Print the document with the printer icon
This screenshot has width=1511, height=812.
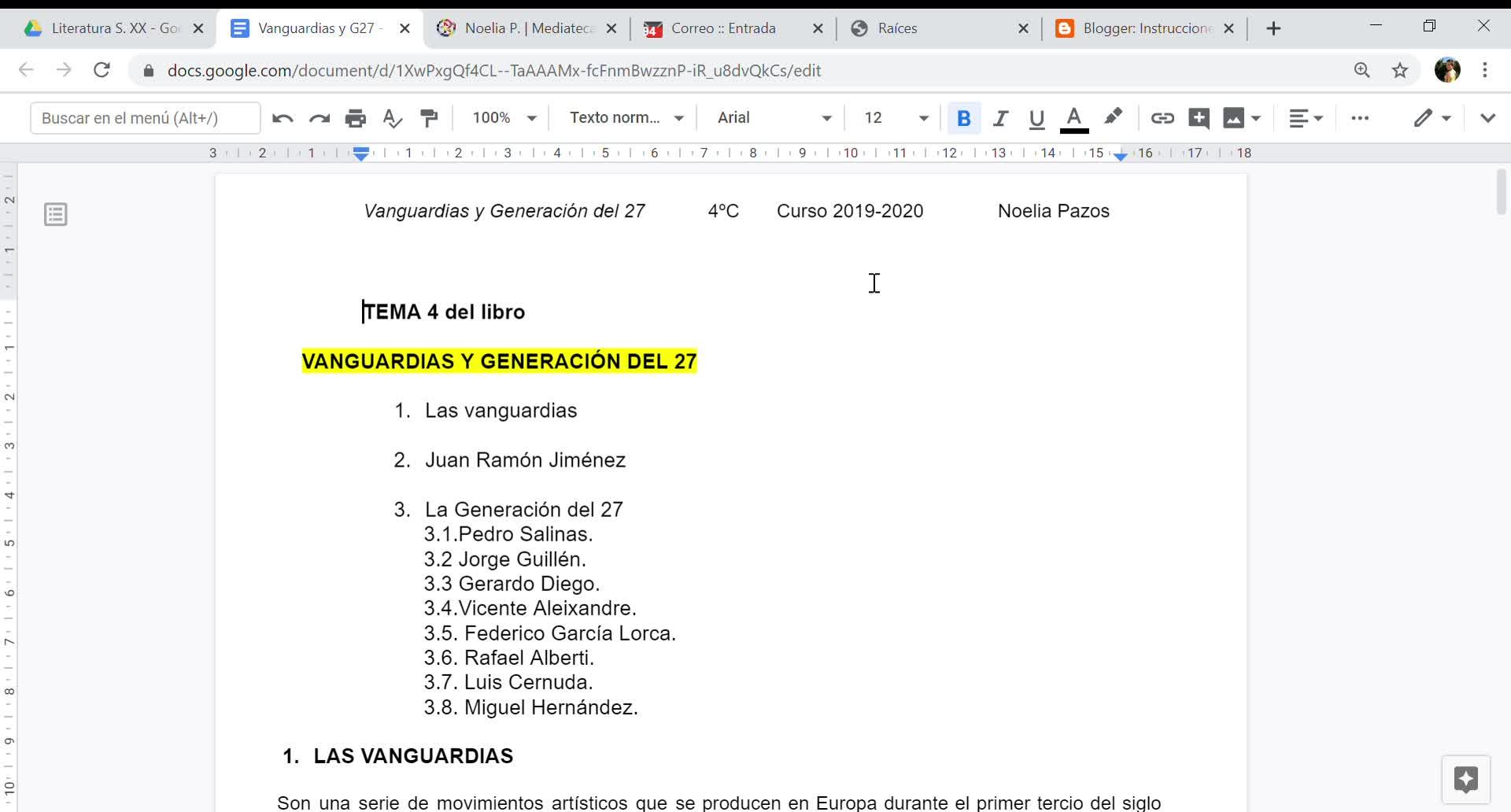click(x=356, y=118)
